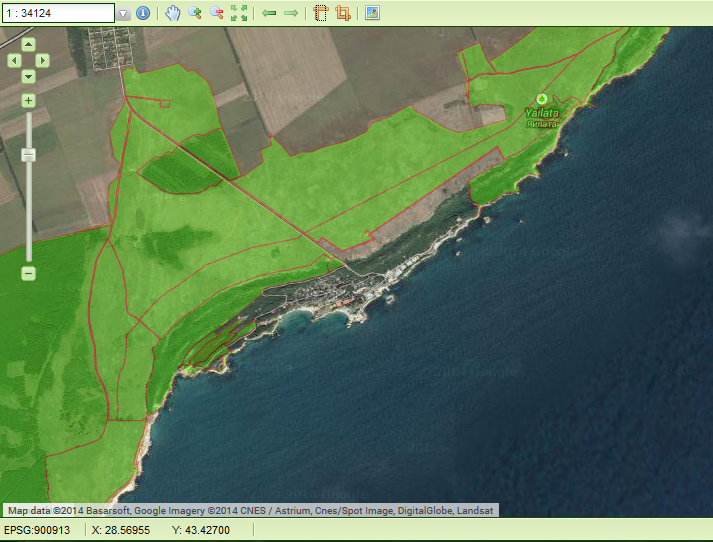Go to previous map view
The width and height of the screenshot is (713, 542).
coord(269,13)
